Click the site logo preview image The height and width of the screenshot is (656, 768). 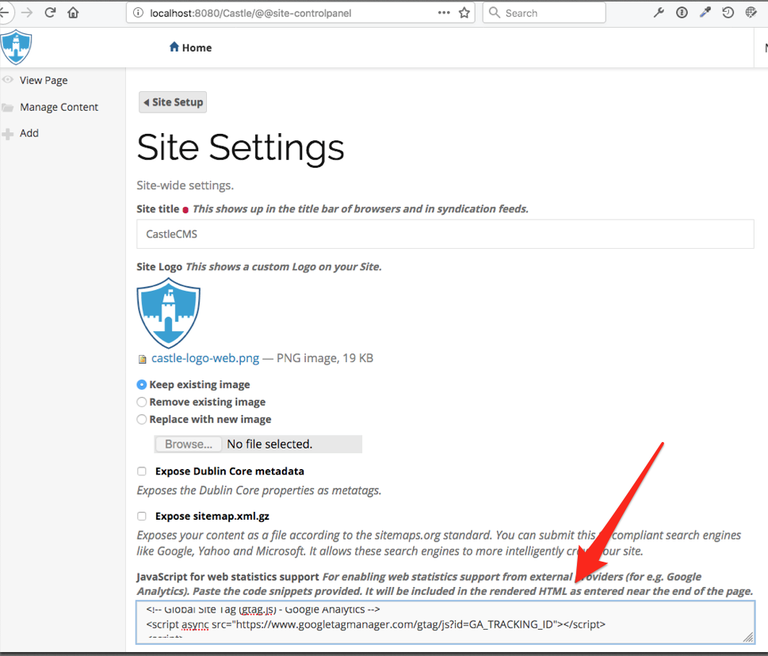pyautogui.click(x=168, y=313)
